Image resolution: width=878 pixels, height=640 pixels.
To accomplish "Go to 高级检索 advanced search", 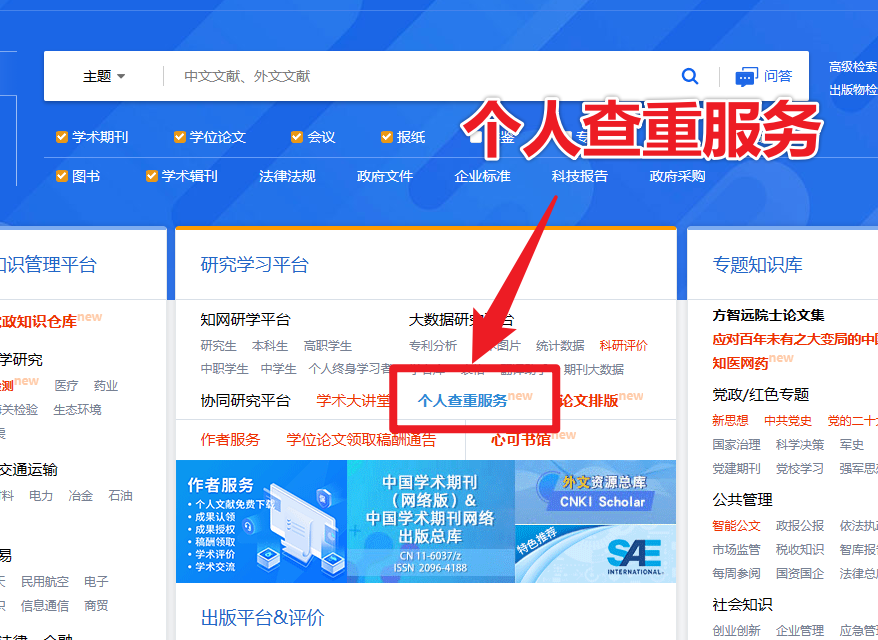I will click(853, 67).
